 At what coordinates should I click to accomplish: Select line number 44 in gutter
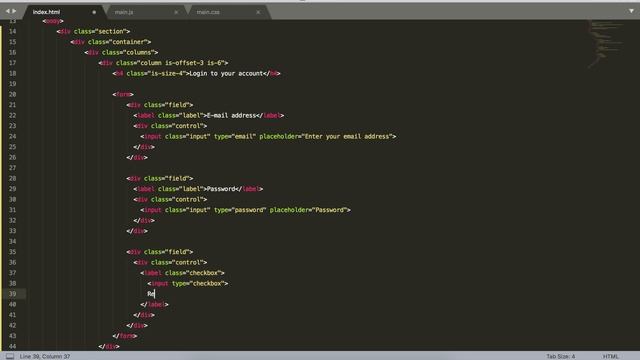point(12,346)
